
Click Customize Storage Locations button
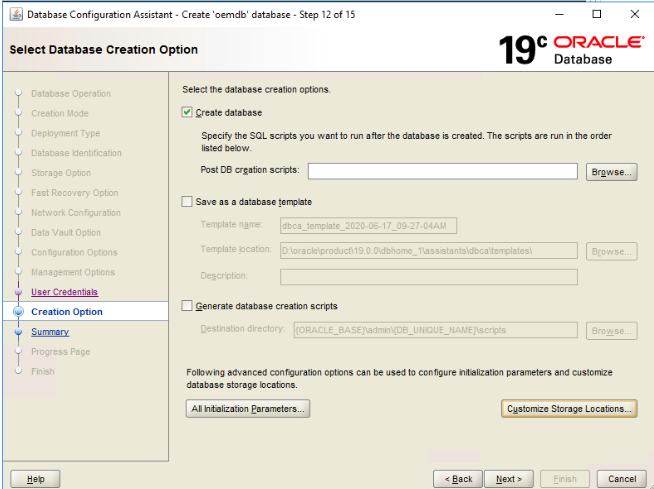(x=569, y=408)
